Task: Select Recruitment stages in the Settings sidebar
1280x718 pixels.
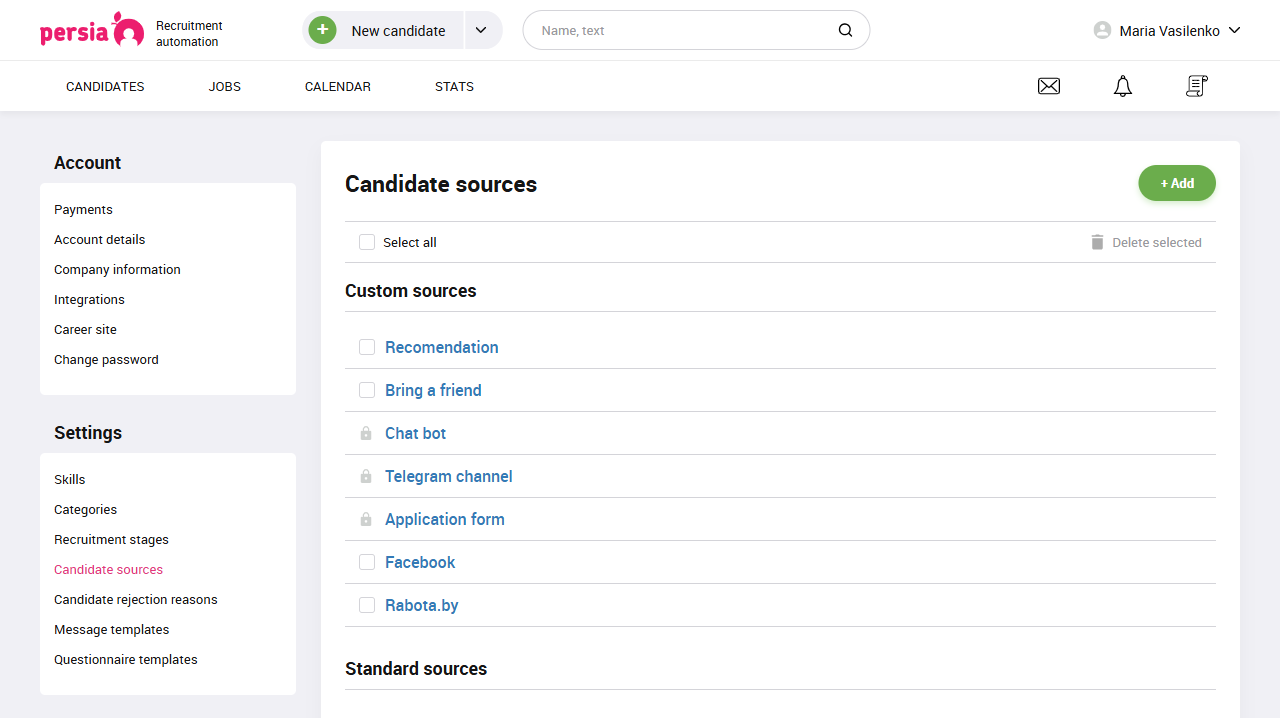Action: 111,539
